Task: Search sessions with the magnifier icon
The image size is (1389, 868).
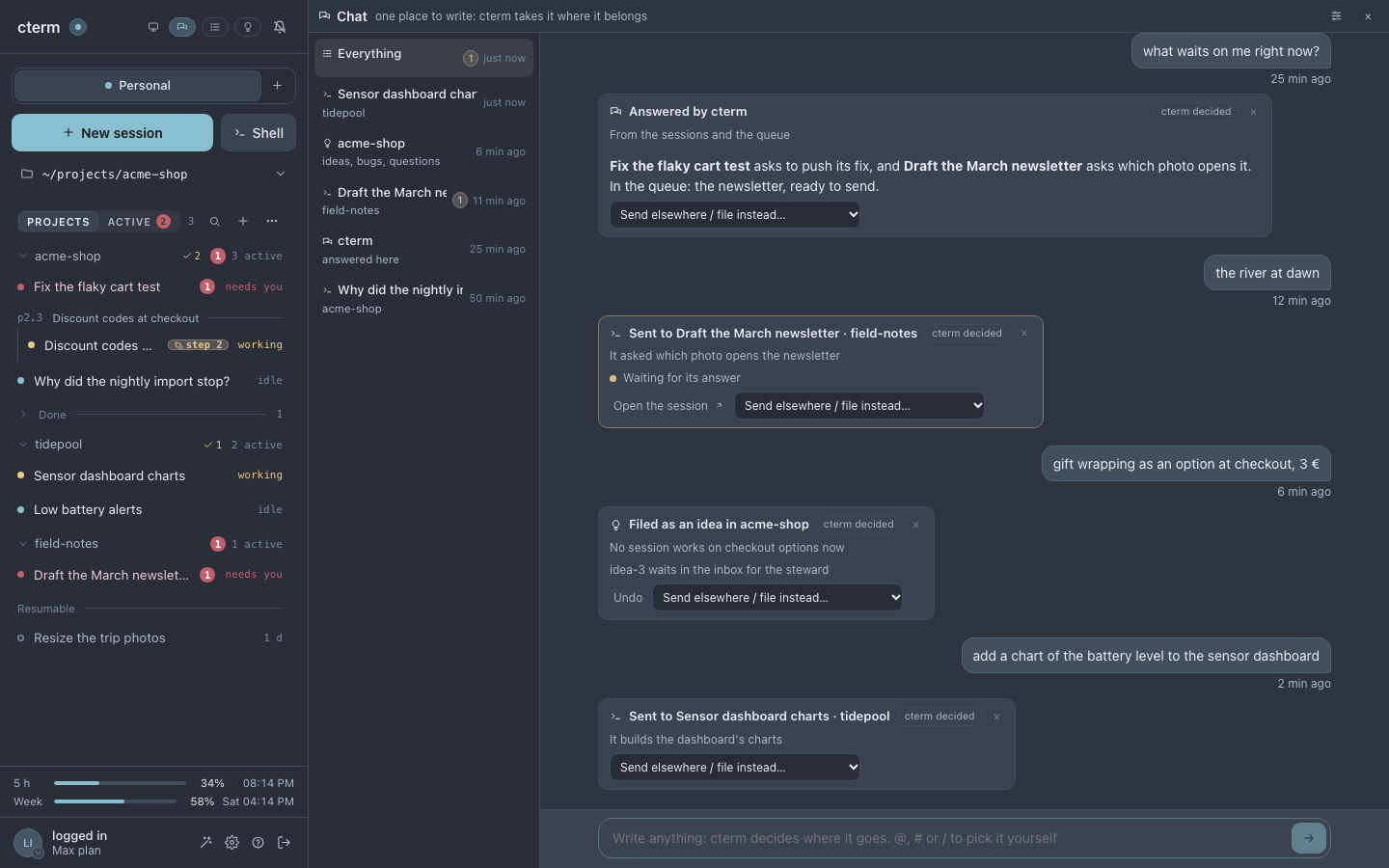Action: pyautogui.click(x=215, y=222)
